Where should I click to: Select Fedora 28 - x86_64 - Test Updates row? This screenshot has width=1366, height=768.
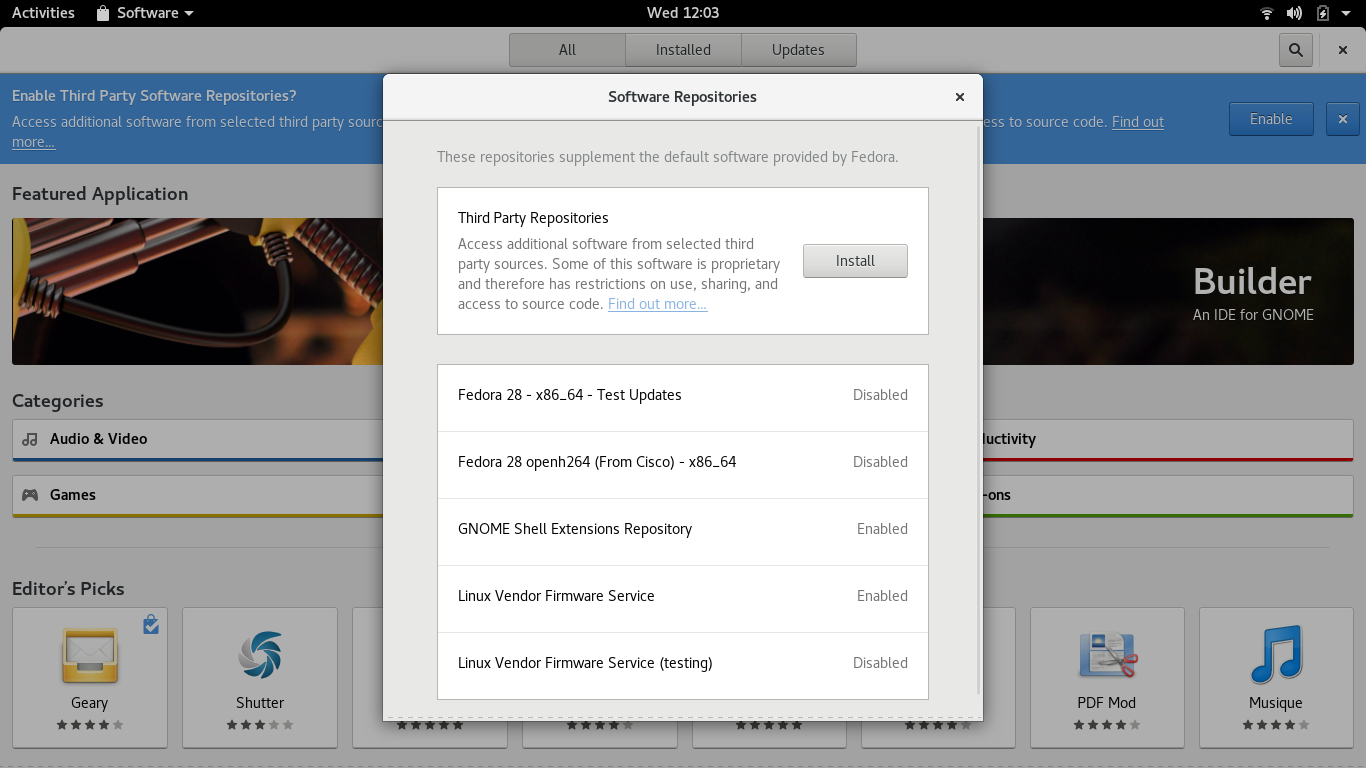[683, 398]
